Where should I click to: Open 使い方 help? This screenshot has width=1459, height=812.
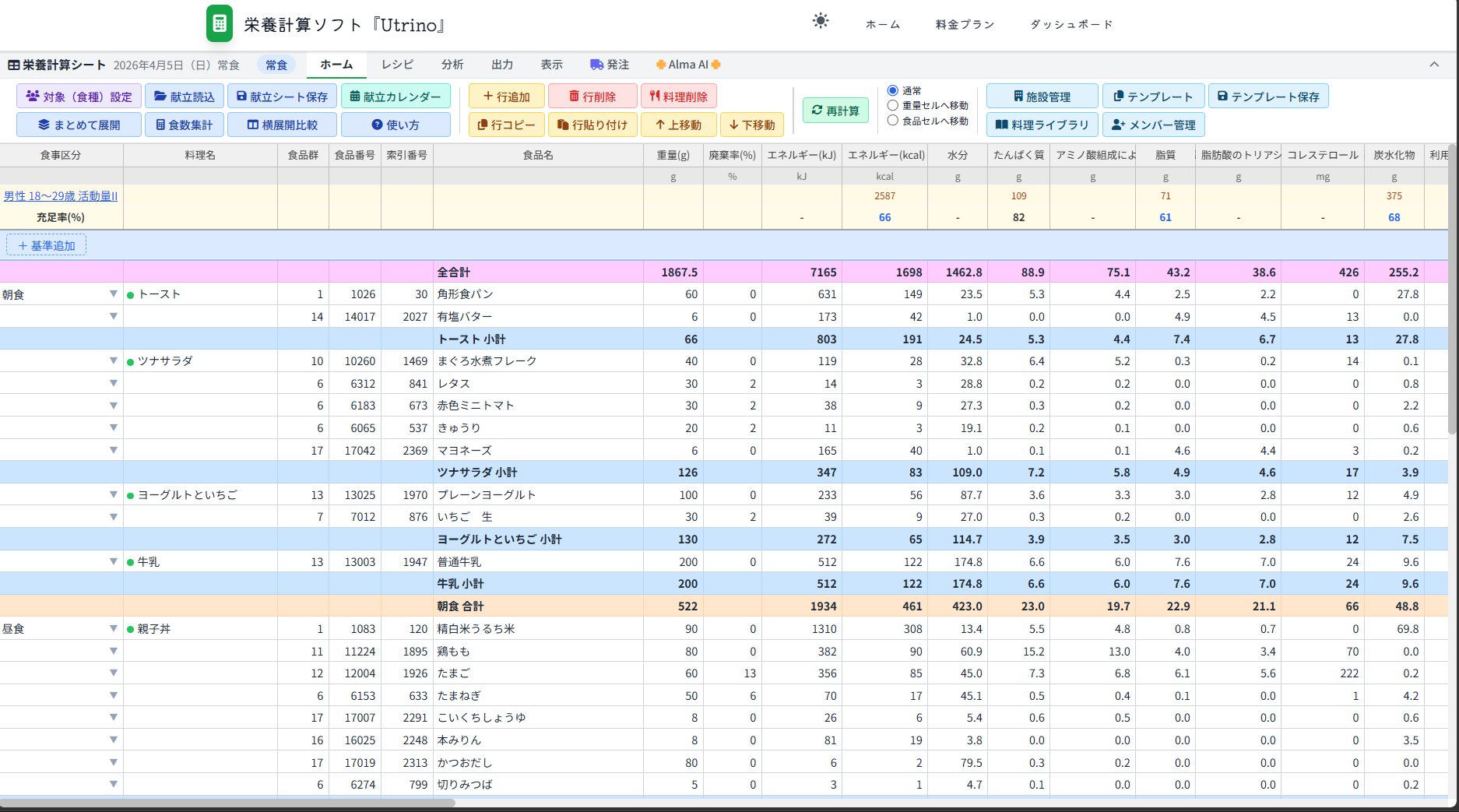pos(396,125)
